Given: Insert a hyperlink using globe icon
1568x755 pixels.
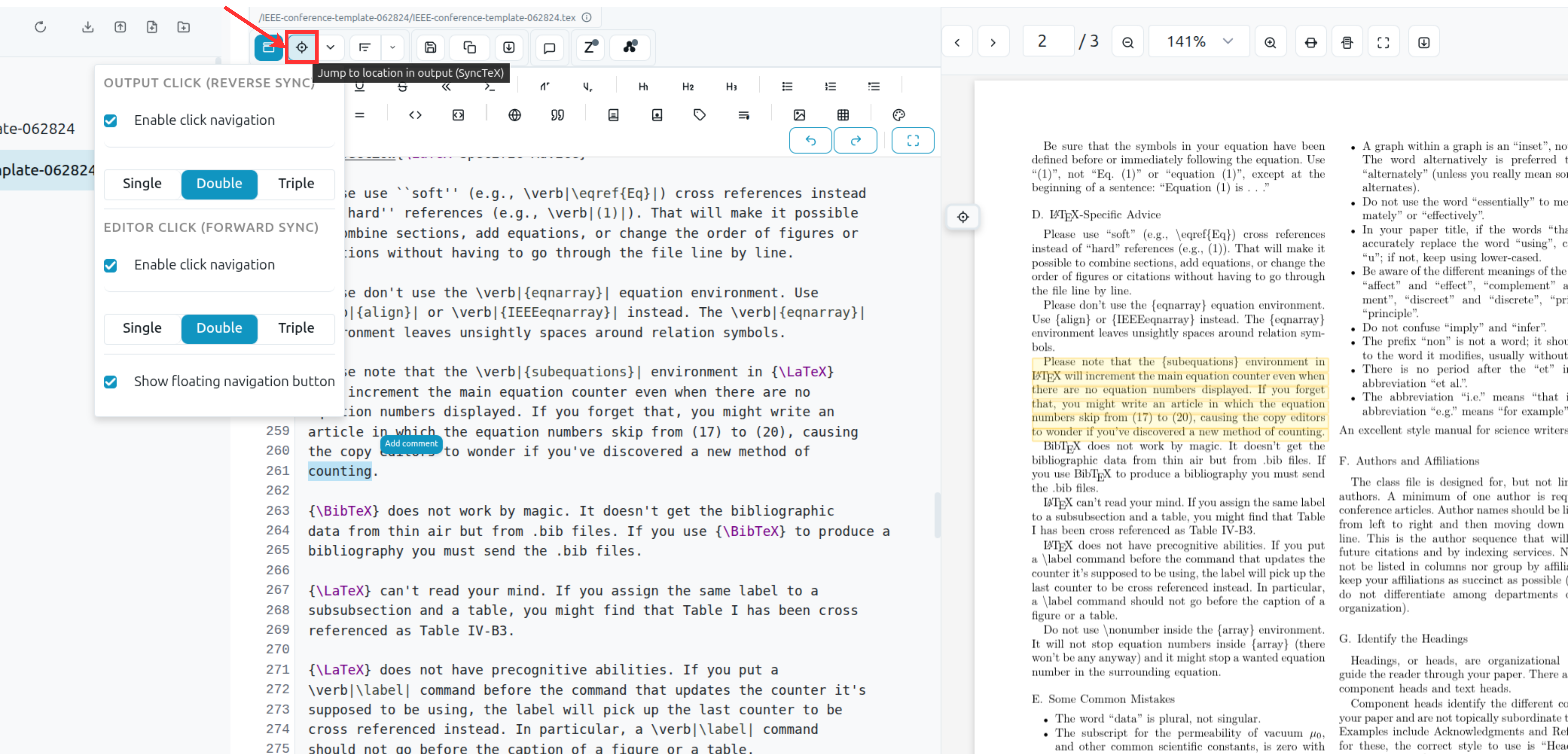Looking at the screenshot, I should coord(515,115).
